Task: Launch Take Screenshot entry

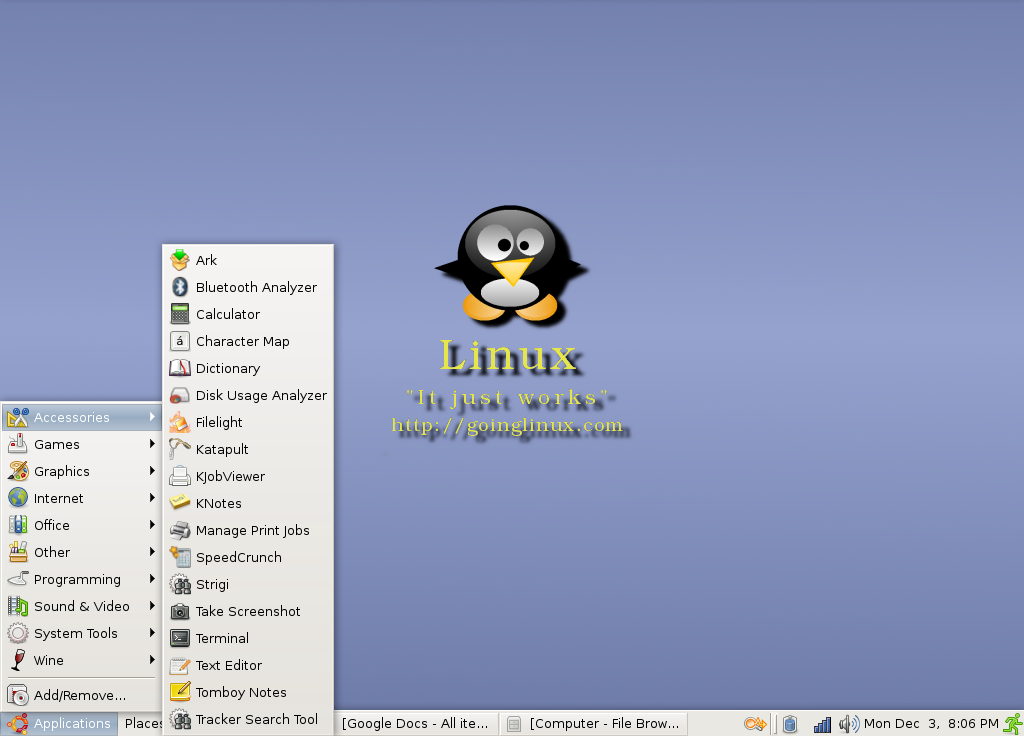Action: (x=248, y=611)
